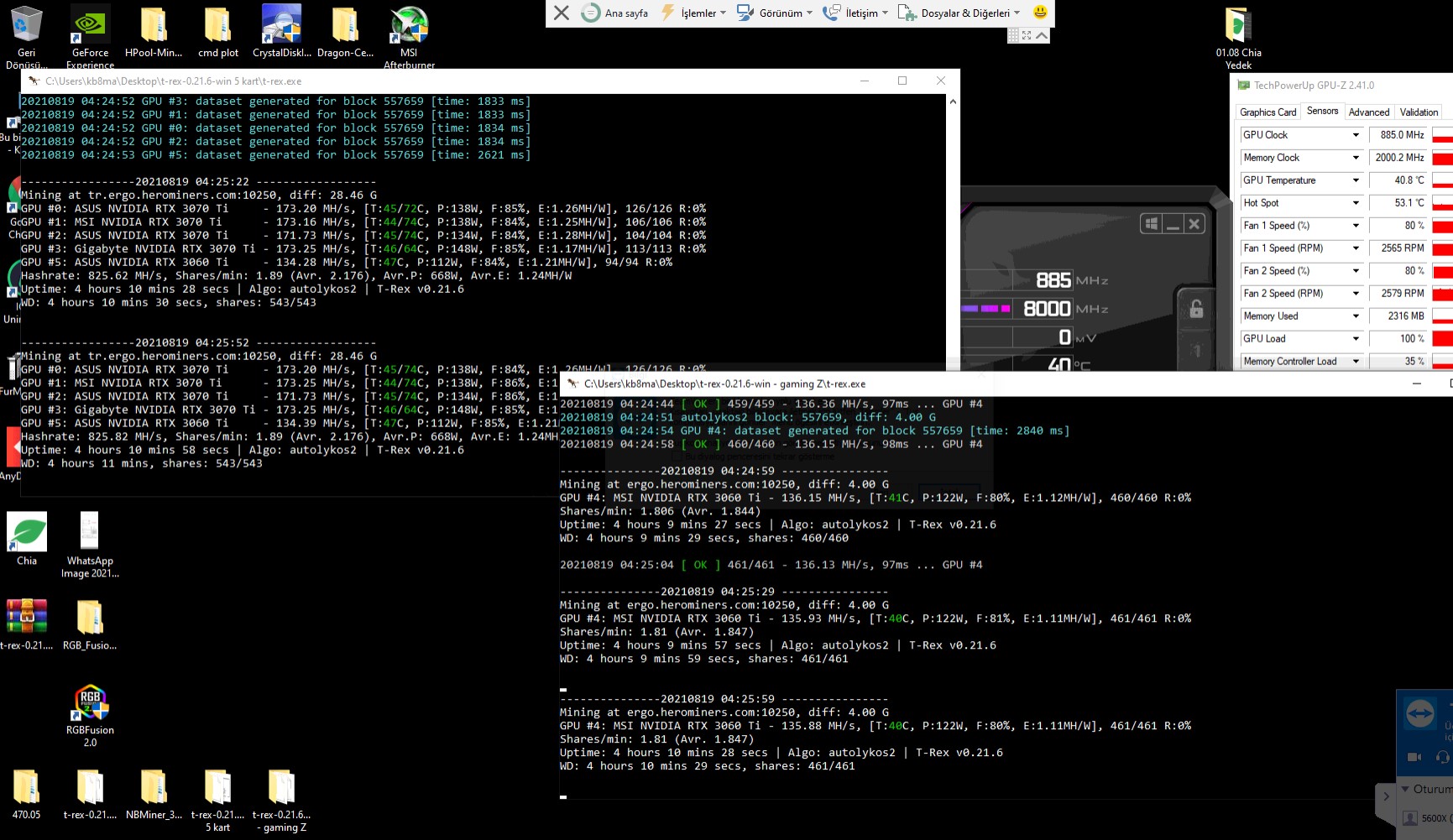
Task: Open the RGB_Fusion desktop folder
Action: click(90, 624)
